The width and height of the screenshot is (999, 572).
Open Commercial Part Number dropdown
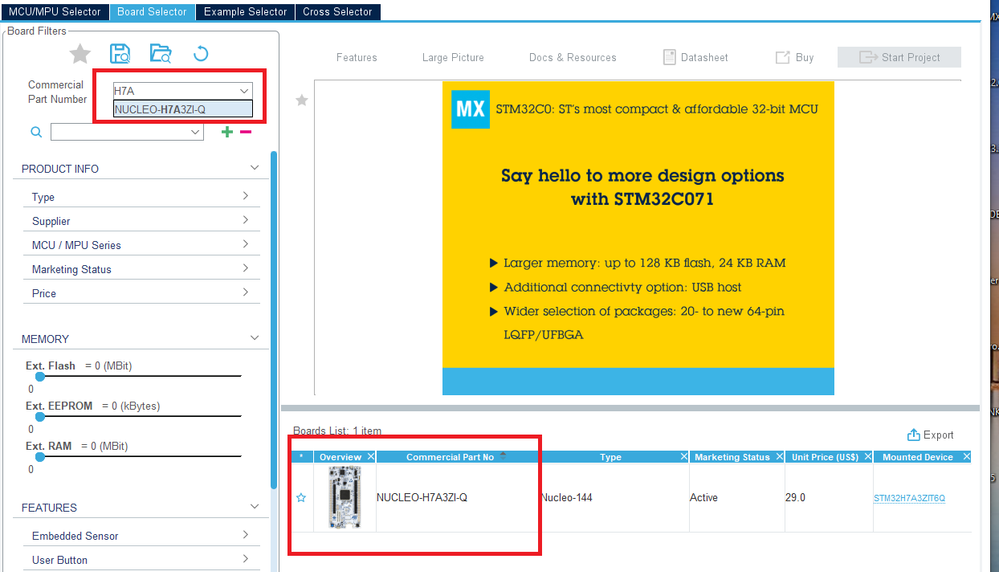pyautogui.click(x=244, y=91)
